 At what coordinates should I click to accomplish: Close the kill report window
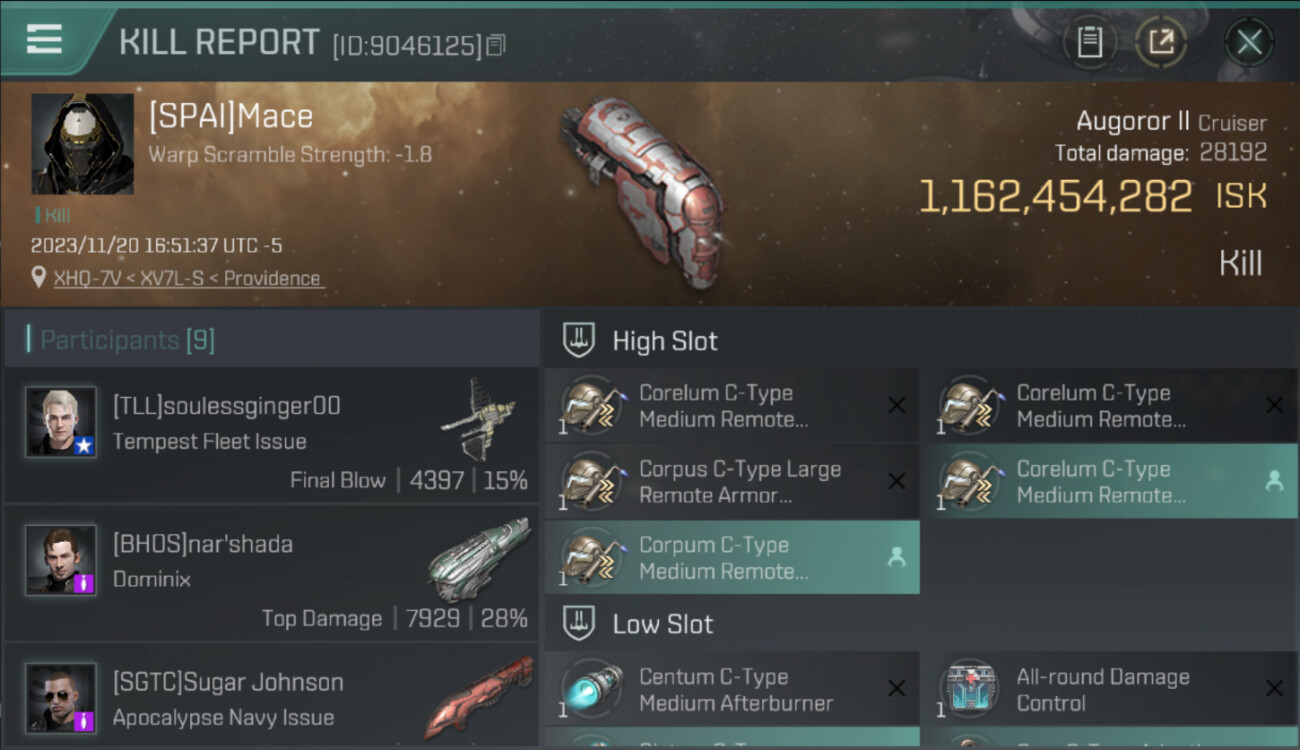pos(1248,42)
